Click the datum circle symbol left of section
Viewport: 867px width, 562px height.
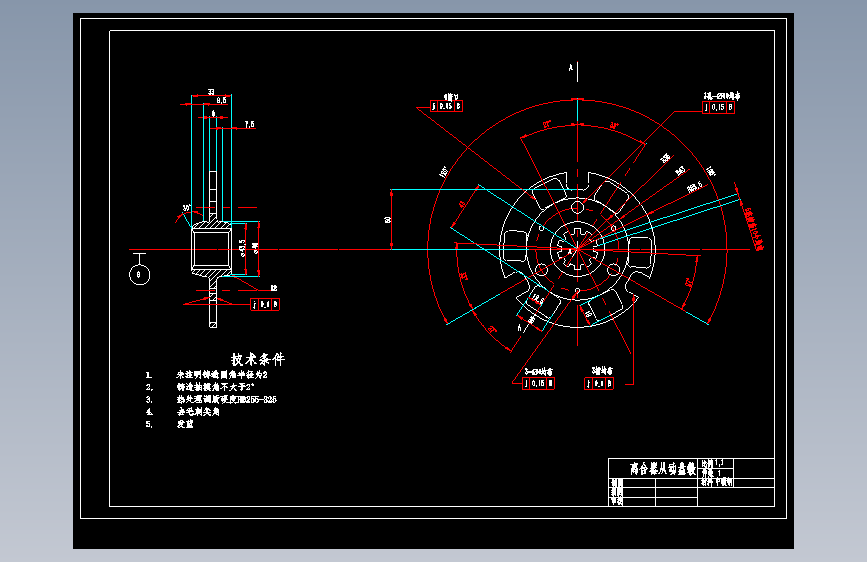[139, 274]
